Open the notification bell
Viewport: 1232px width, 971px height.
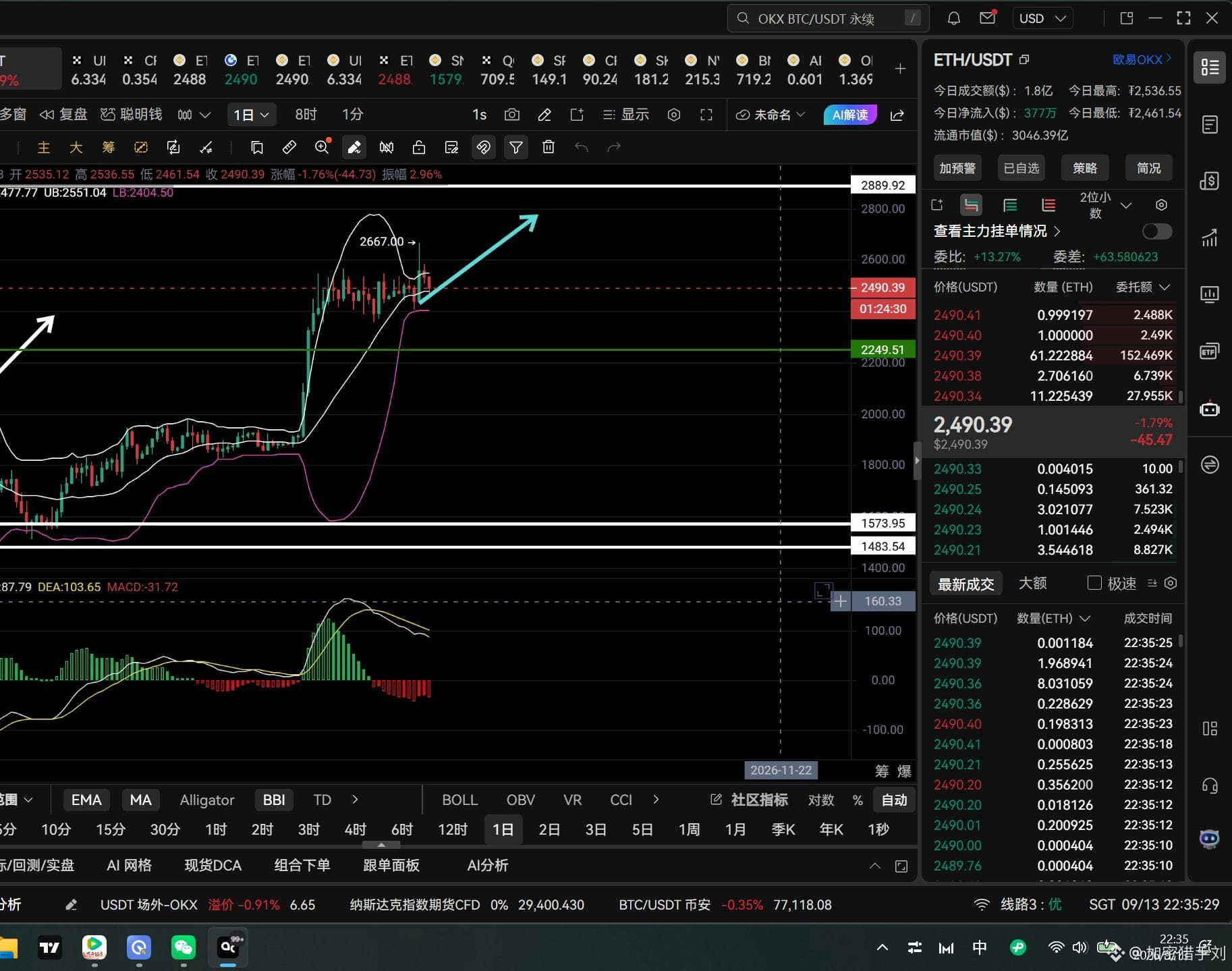[953, 18]
